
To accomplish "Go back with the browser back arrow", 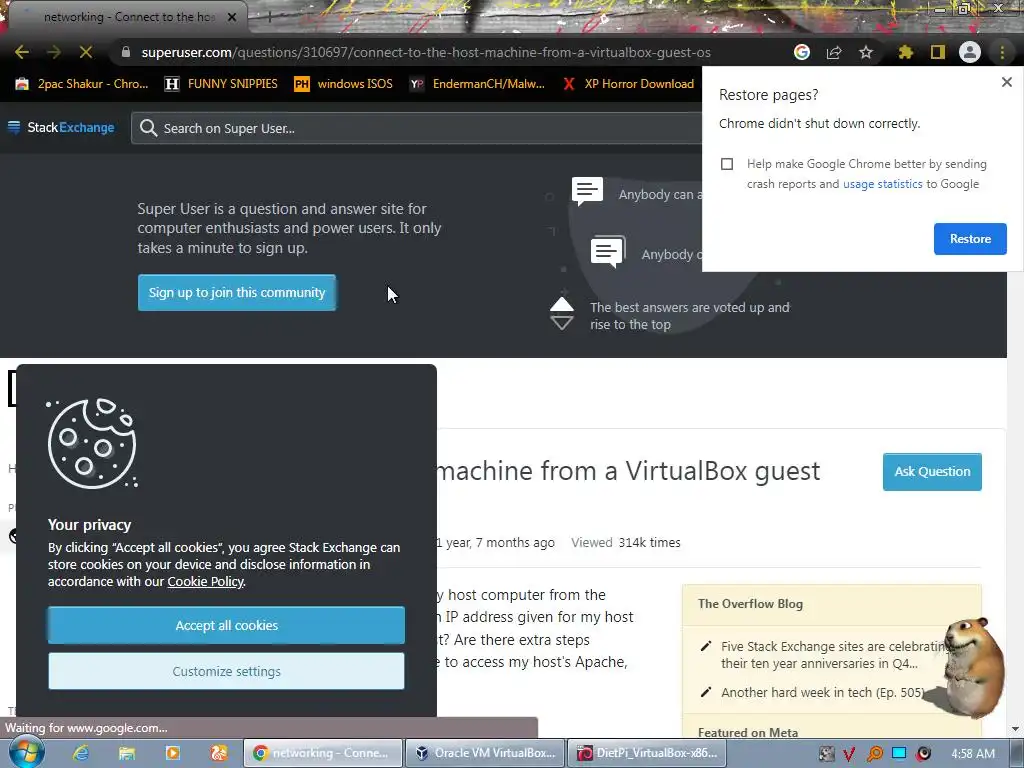I will point(22,52).
